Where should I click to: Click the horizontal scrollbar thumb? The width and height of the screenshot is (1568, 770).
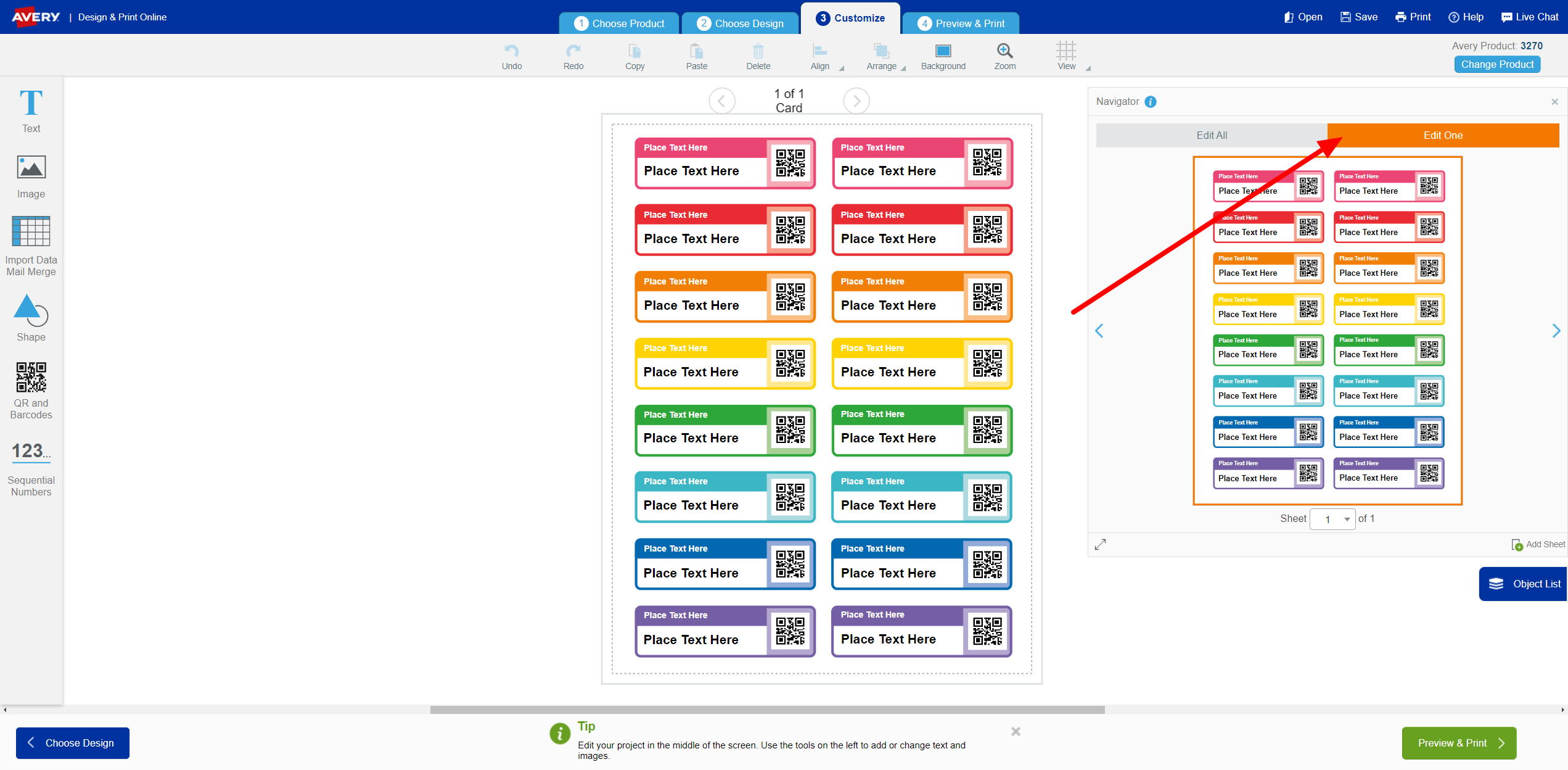pos(767,710)
